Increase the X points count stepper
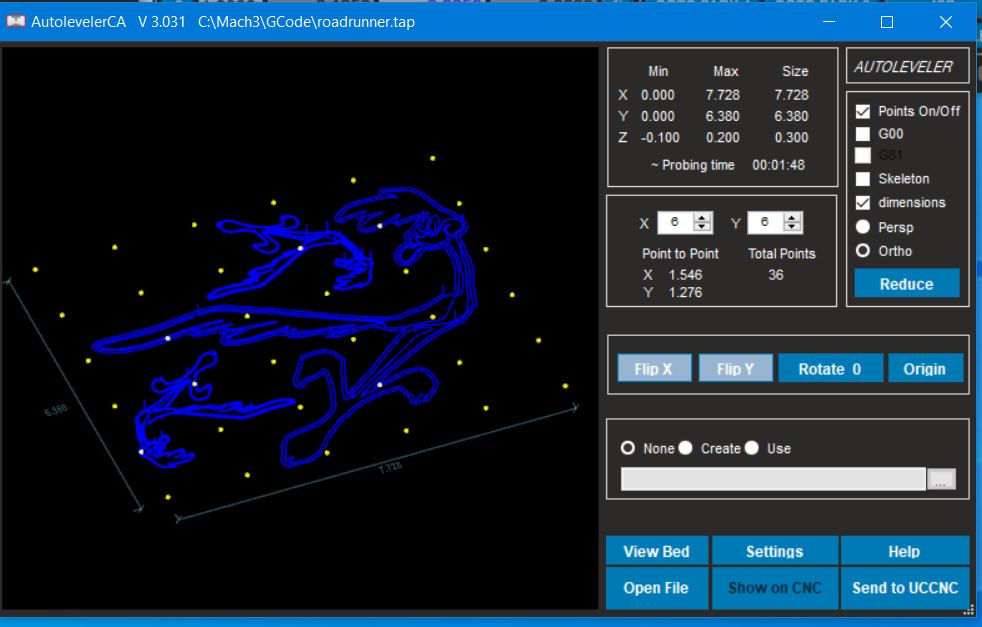 [703, 217]
